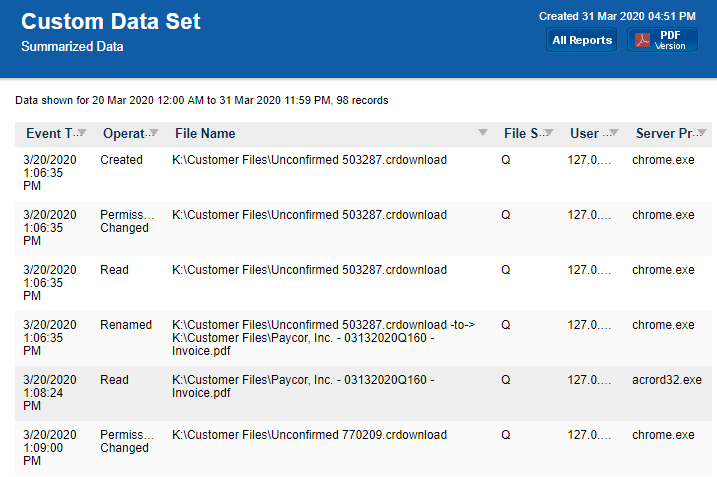Open the All Reports page
717x477 pixels.
(x=582, y=40)
